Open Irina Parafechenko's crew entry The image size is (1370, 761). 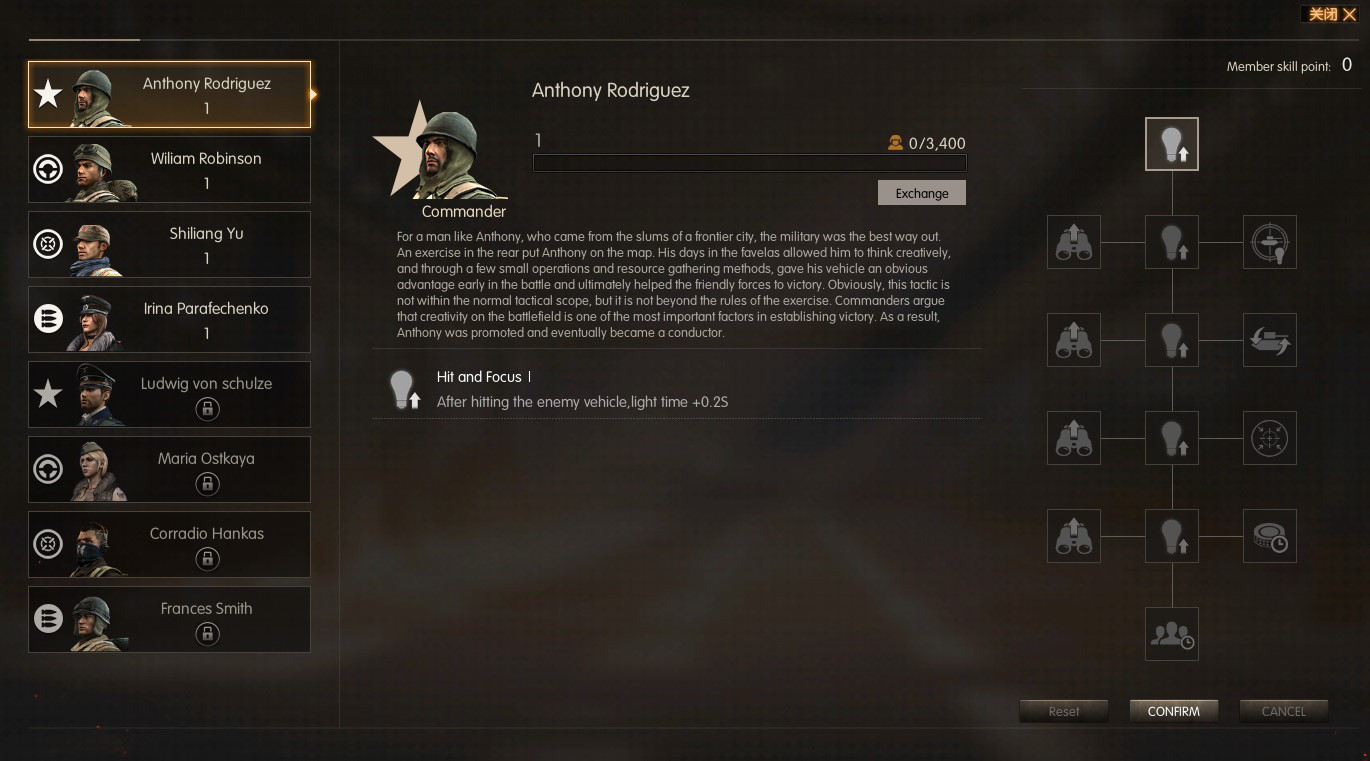(x=169, y=319)
